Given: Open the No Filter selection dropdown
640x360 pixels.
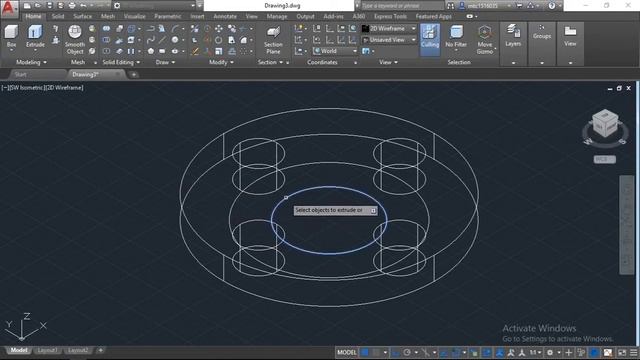Looking at the screenshot, I should [456, 38].
